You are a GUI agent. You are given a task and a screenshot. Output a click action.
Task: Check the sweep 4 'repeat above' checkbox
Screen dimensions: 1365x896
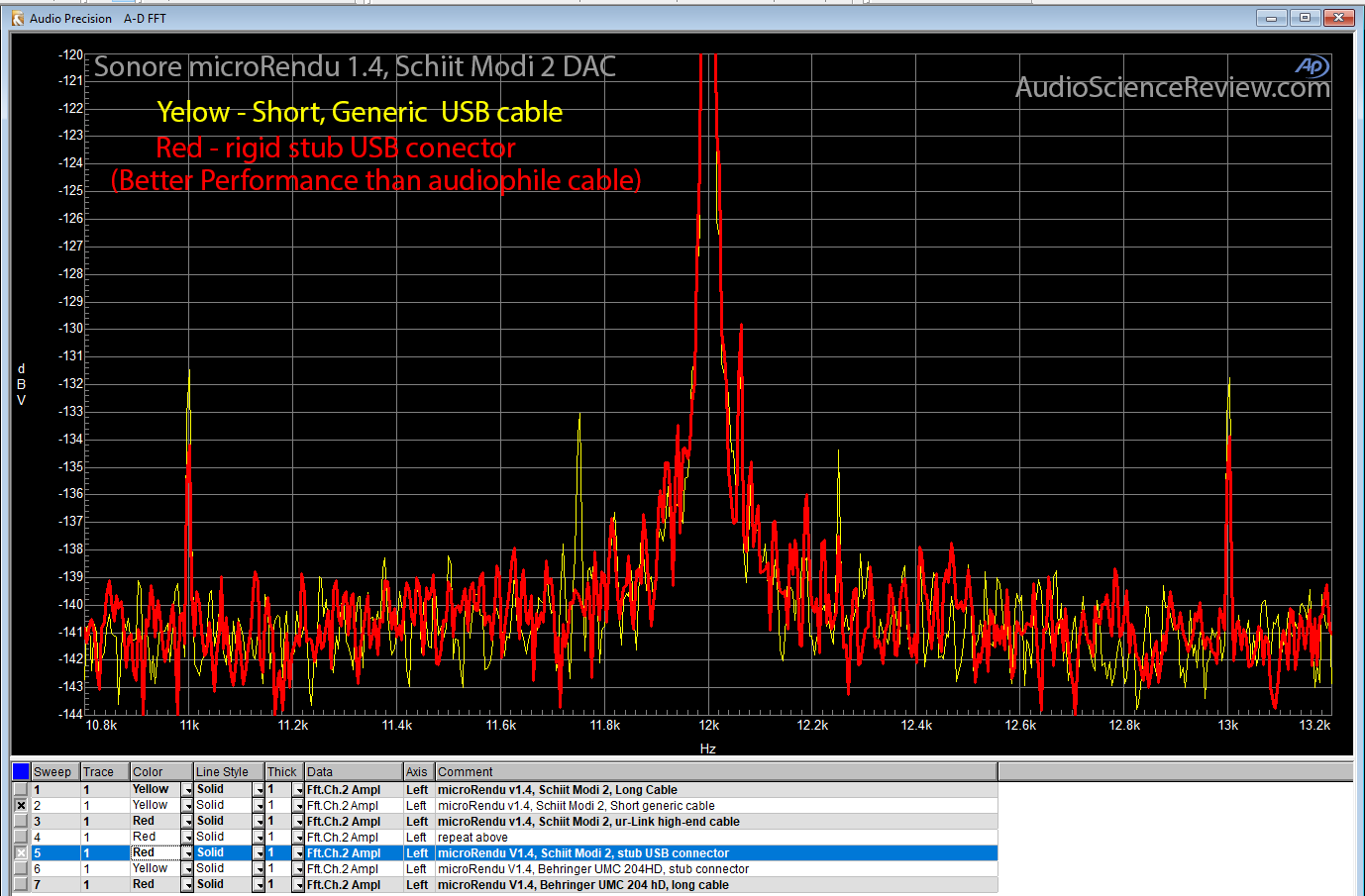[21, 838]
